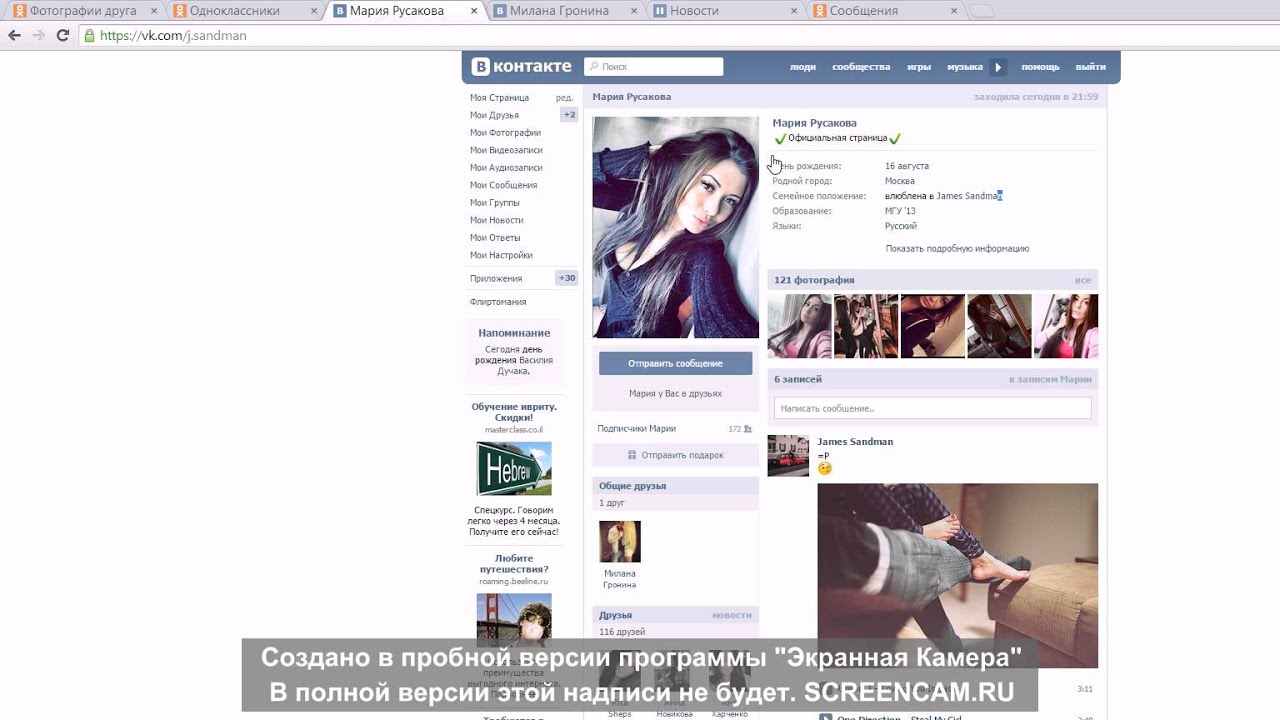The width and height of the screenshot is (1280, 720).
Task: Click the browser back arrow
Action: click(x=14, y=35)
